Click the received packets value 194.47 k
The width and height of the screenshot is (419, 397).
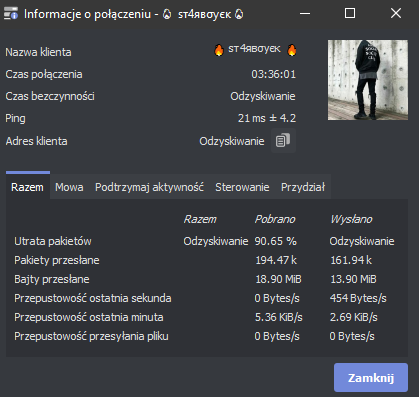click(x=276, y=260)
